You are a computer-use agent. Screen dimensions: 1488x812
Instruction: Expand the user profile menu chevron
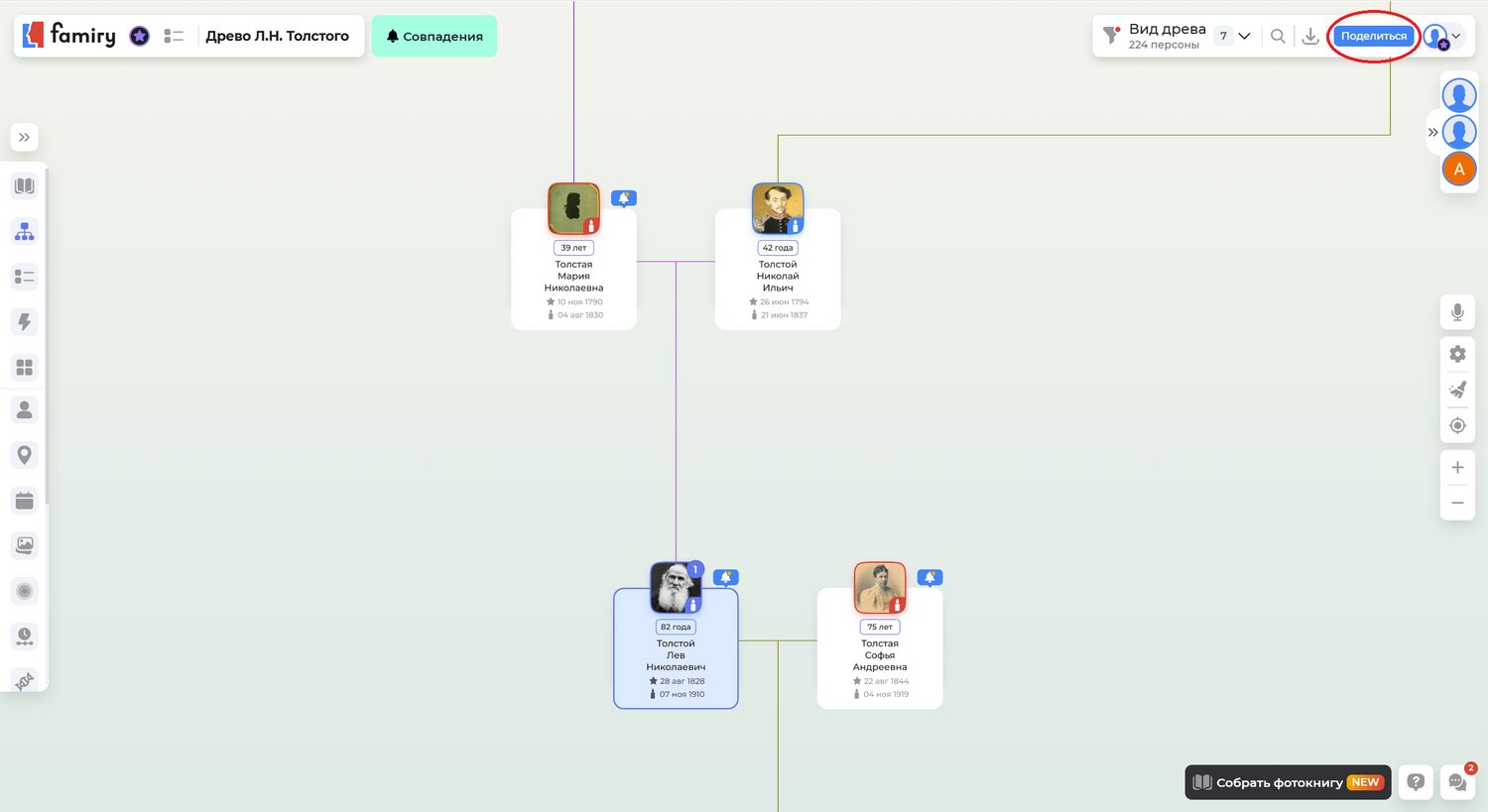point(1456,37)
